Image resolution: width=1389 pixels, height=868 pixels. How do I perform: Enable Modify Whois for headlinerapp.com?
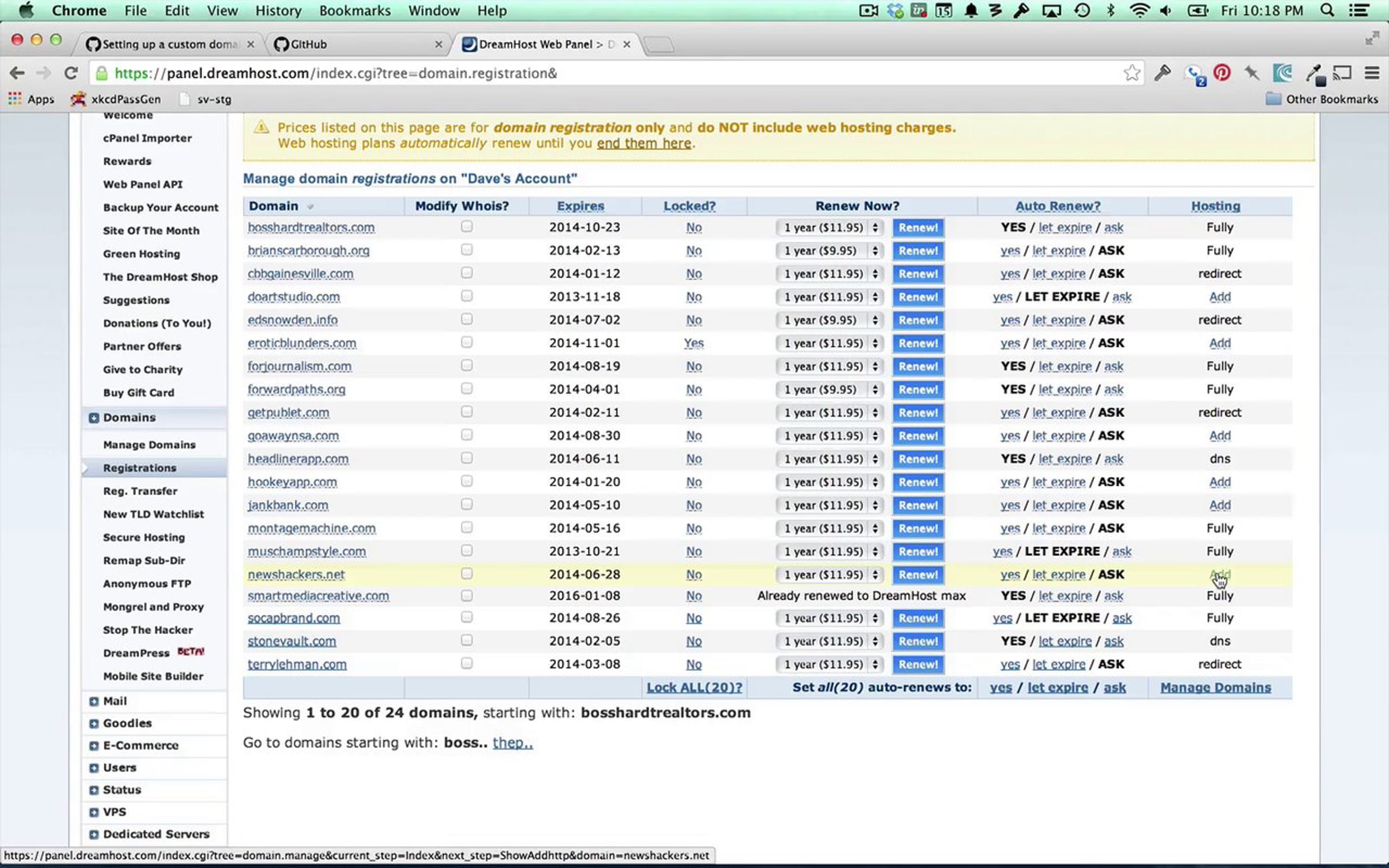pos(466,458)
